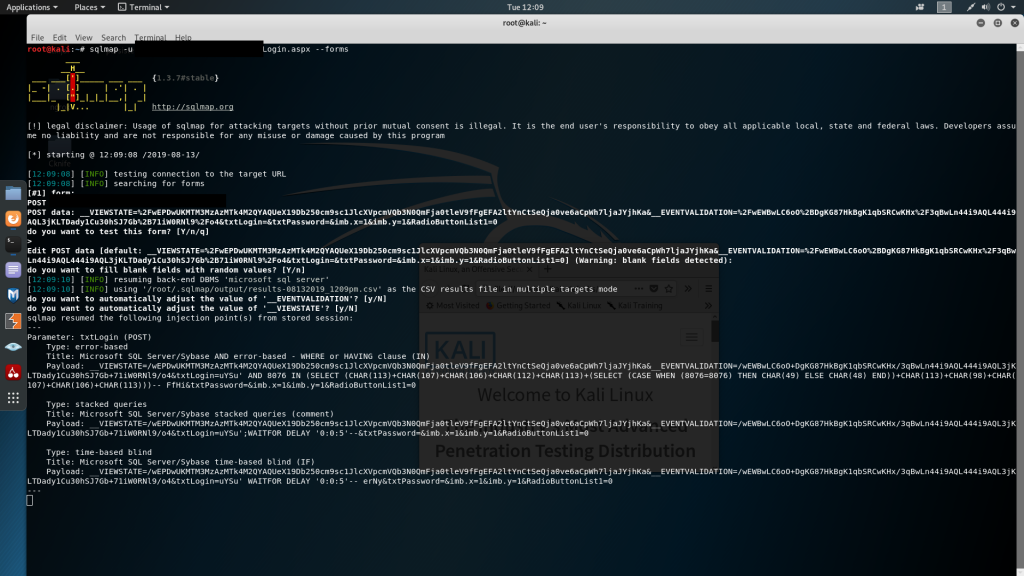Open the Files manager from the dock
Viewport: 1024px width, 576px height.
(x=13, y=193)
